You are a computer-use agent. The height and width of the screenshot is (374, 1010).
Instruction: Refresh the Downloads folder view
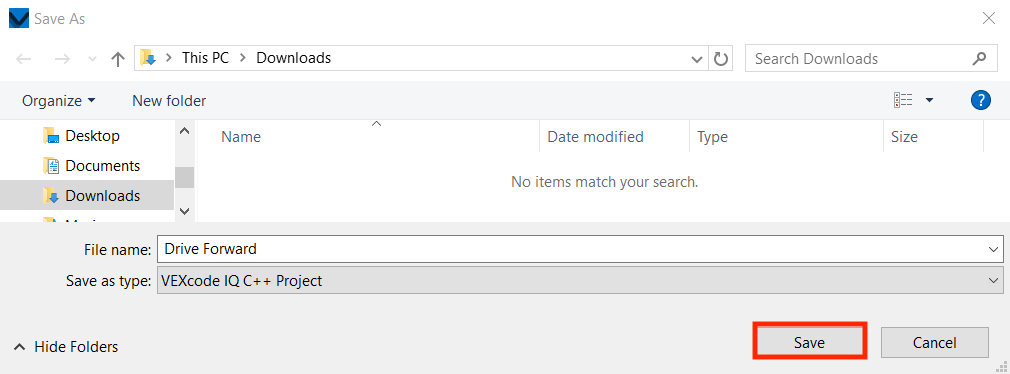pos(720,59)
